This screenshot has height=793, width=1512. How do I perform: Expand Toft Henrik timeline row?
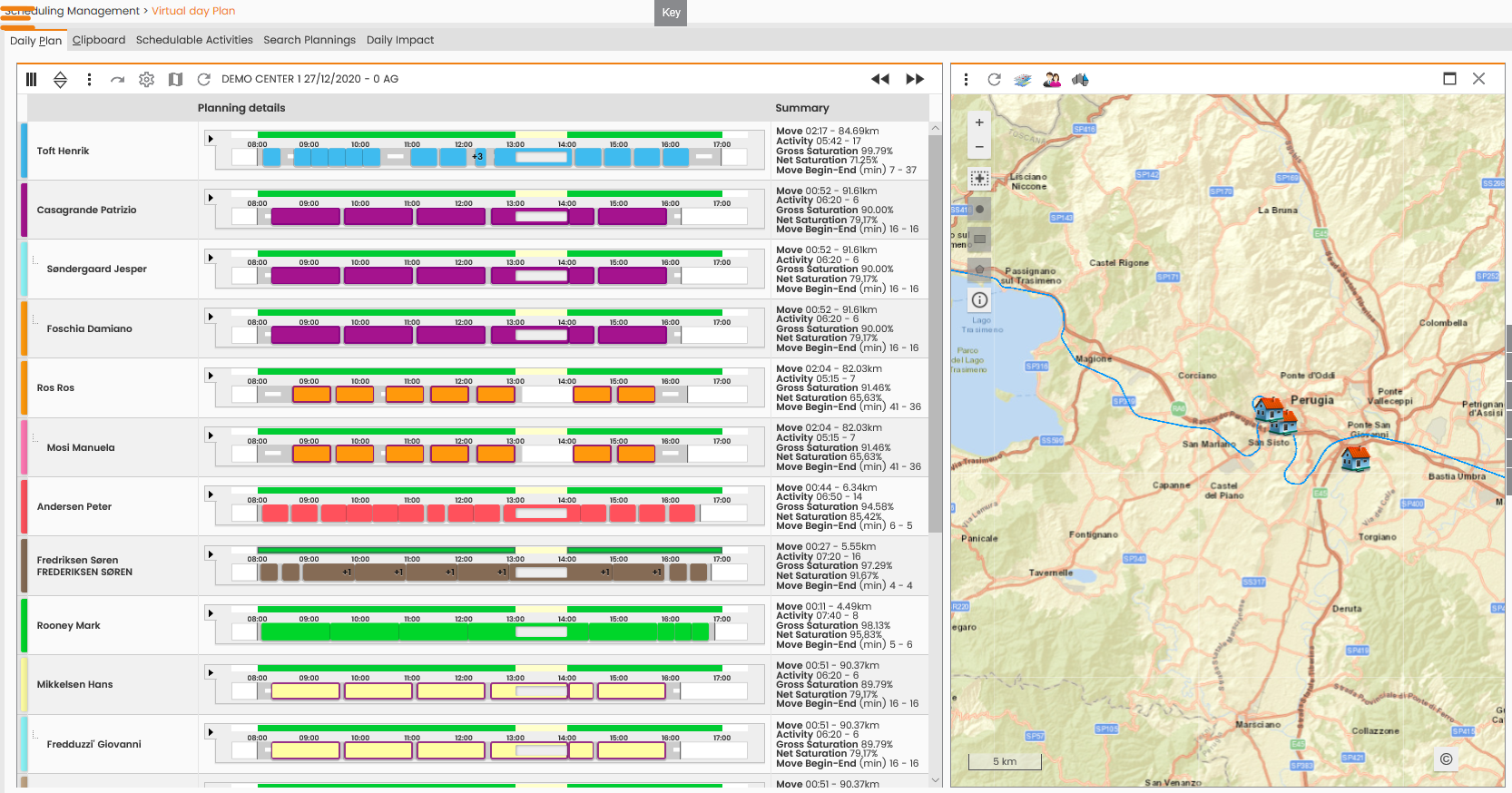[210, 139]
